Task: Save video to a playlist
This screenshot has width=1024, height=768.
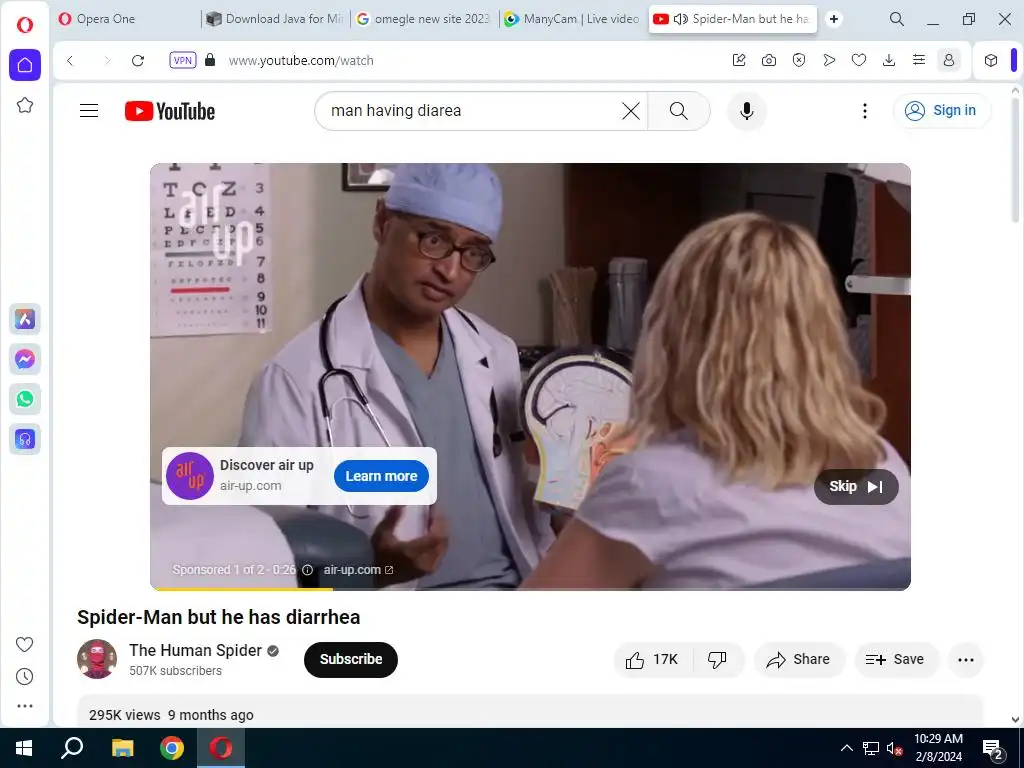Action: tap(896, 660)
